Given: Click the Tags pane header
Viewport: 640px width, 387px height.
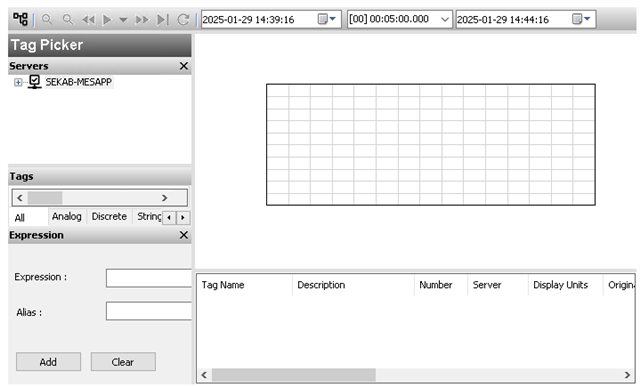Looking at the screenshot, I should (x=100, y=176).
